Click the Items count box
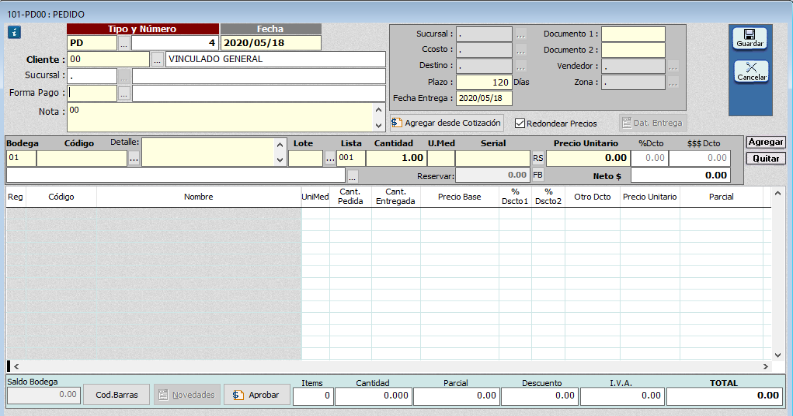This screenshot has width=793, height=416. [313, 396]
